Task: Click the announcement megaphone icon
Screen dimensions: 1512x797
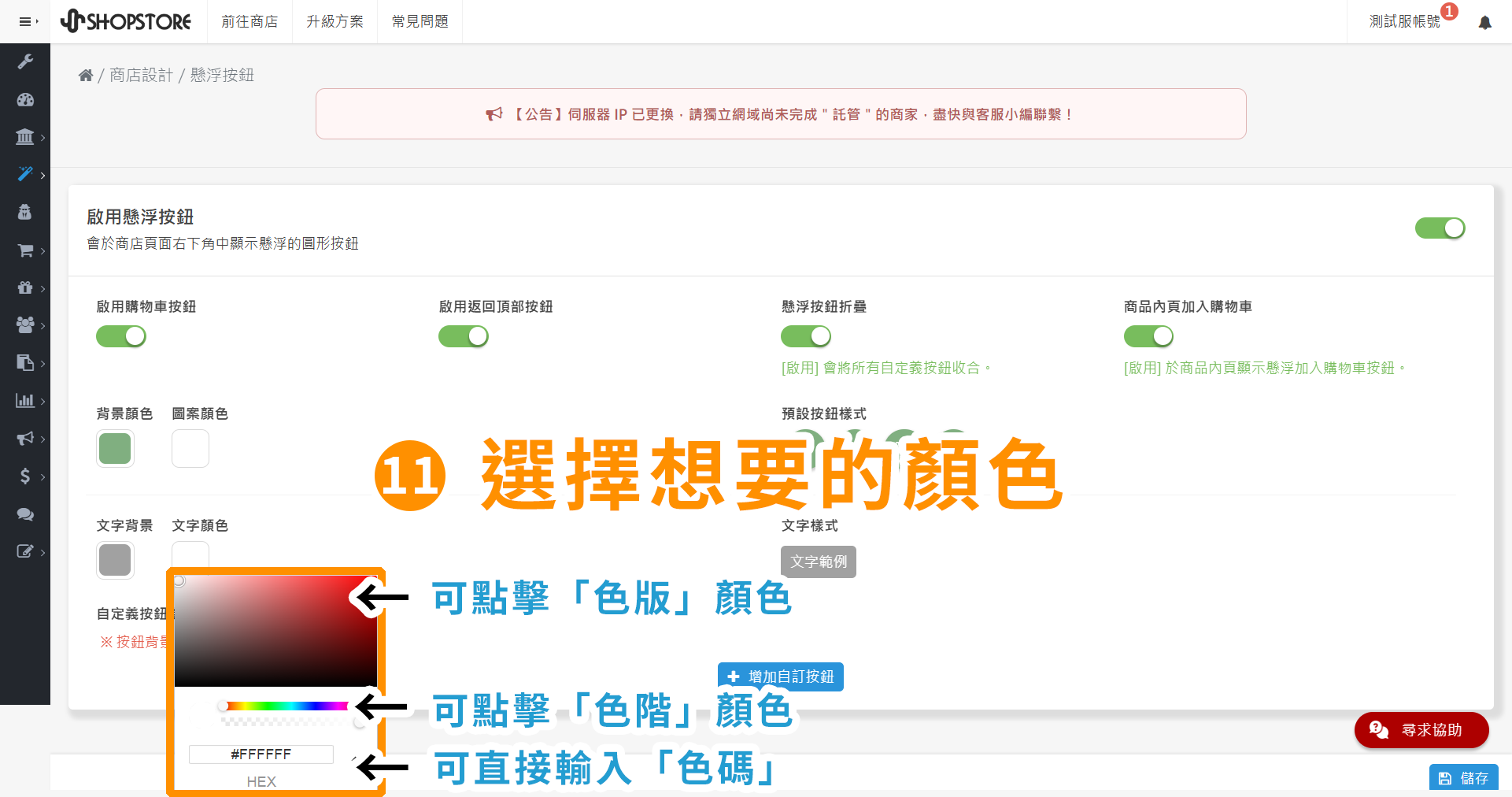Action: (494, 114)
